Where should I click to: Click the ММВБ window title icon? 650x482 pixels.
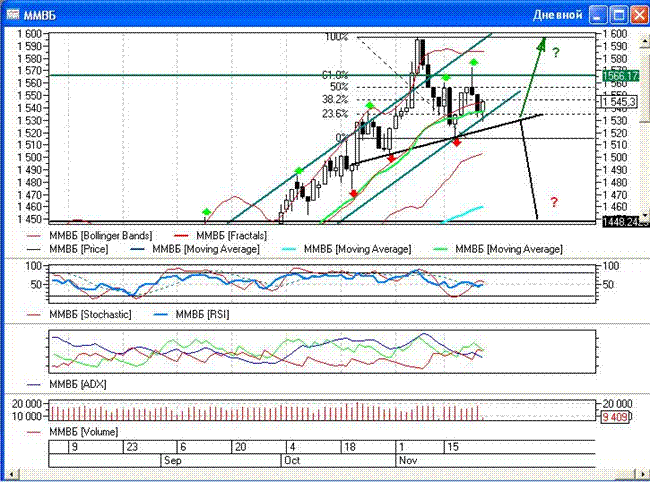pos(14,15)
